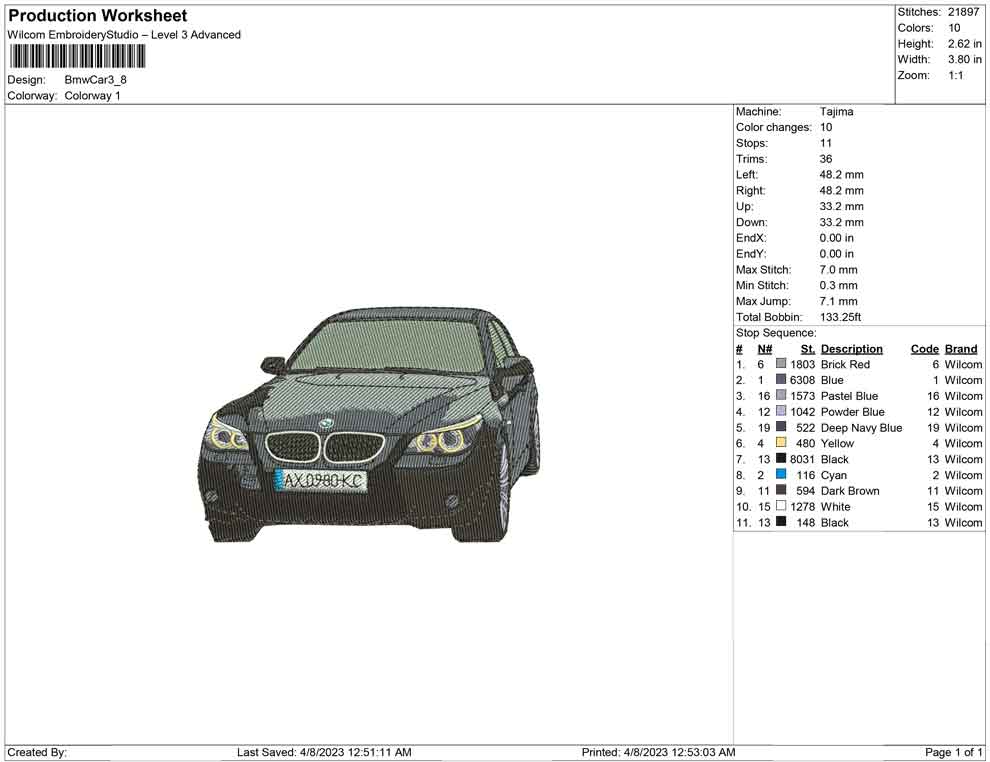990x762 pixels.
Task: Click the Created By label
Action: (37, 752)
